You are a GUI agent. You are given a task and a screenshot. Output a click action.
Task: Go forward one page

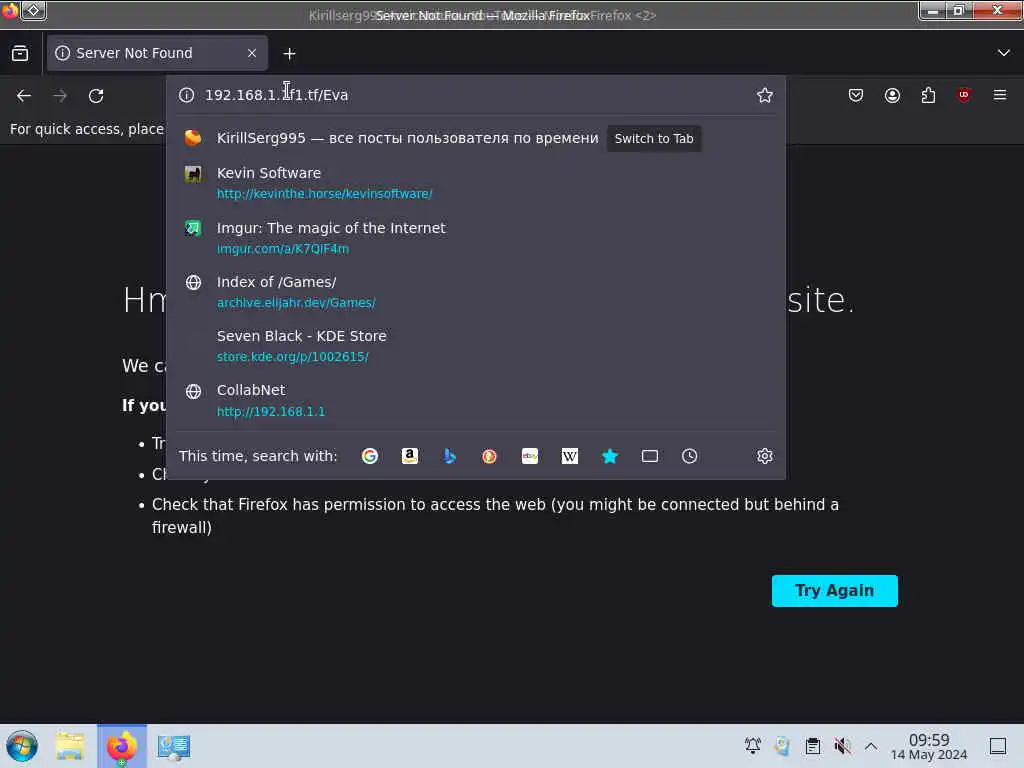pyautogui.click(x=60, y=96)
